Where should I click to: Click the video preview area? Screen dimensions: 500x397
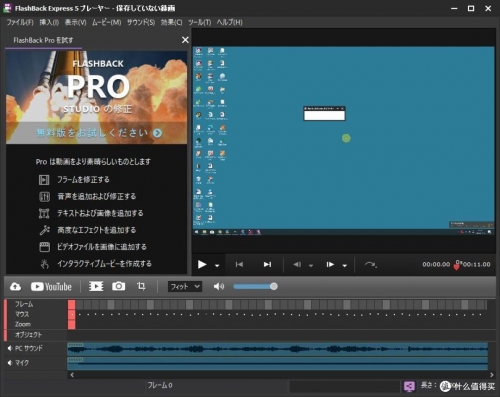(x=344, y=141)
